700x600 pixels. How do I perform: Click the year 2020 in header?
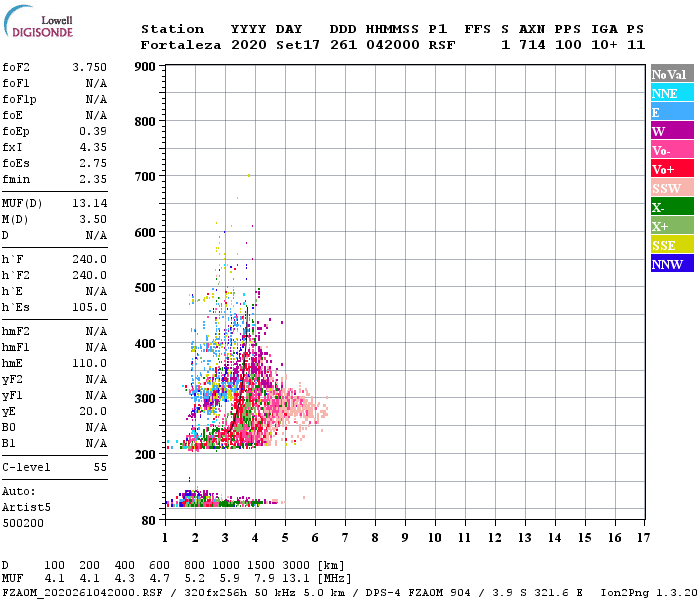pyautogui.click(x=249, y=45)
